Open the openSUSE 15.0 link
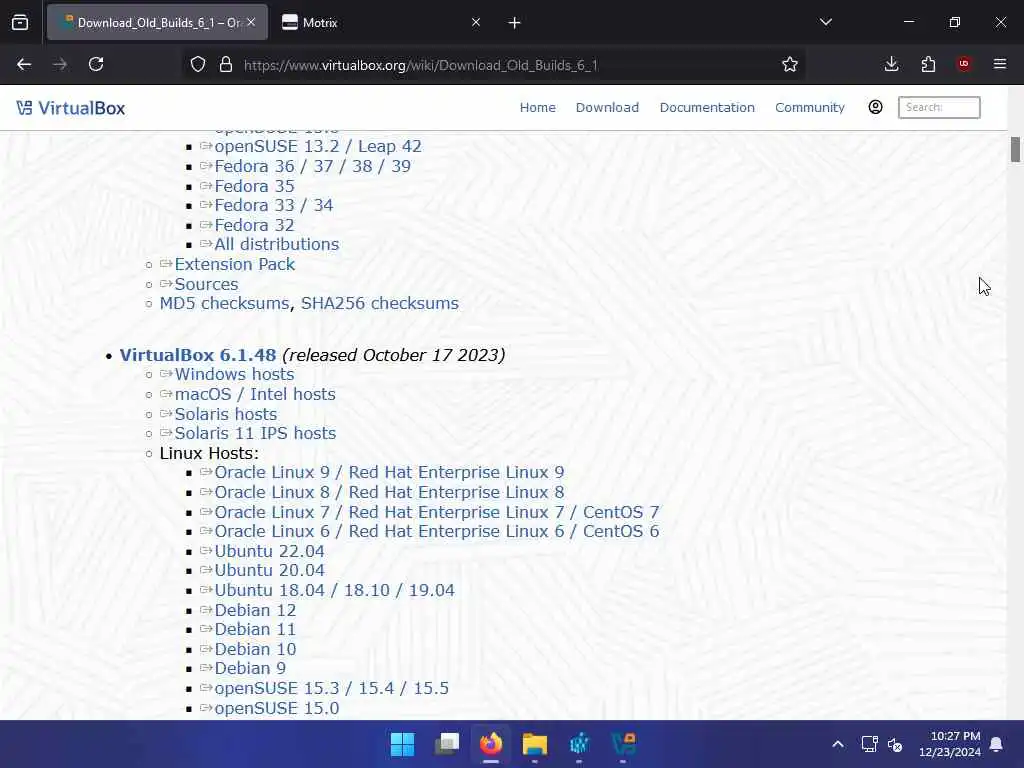Image resolution: width=1024 pixels, height=768 pixels. click(277, 709)
